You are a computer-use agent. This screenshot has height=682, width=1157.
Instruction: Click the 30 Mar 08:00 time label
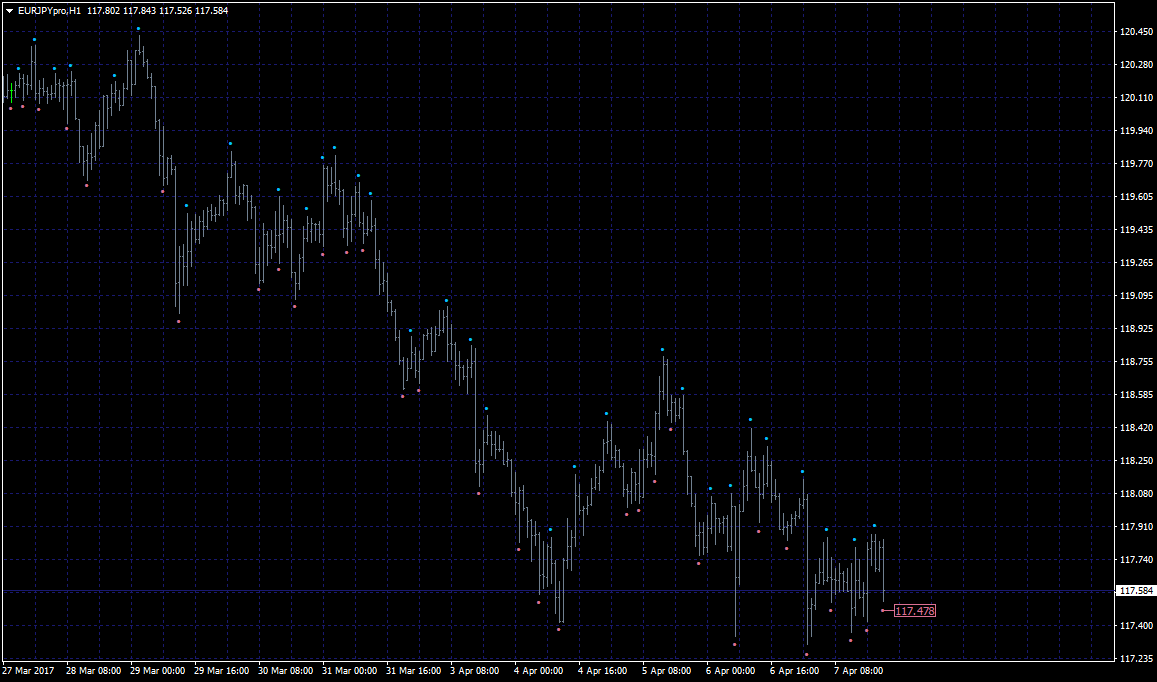tap(286, 671)
